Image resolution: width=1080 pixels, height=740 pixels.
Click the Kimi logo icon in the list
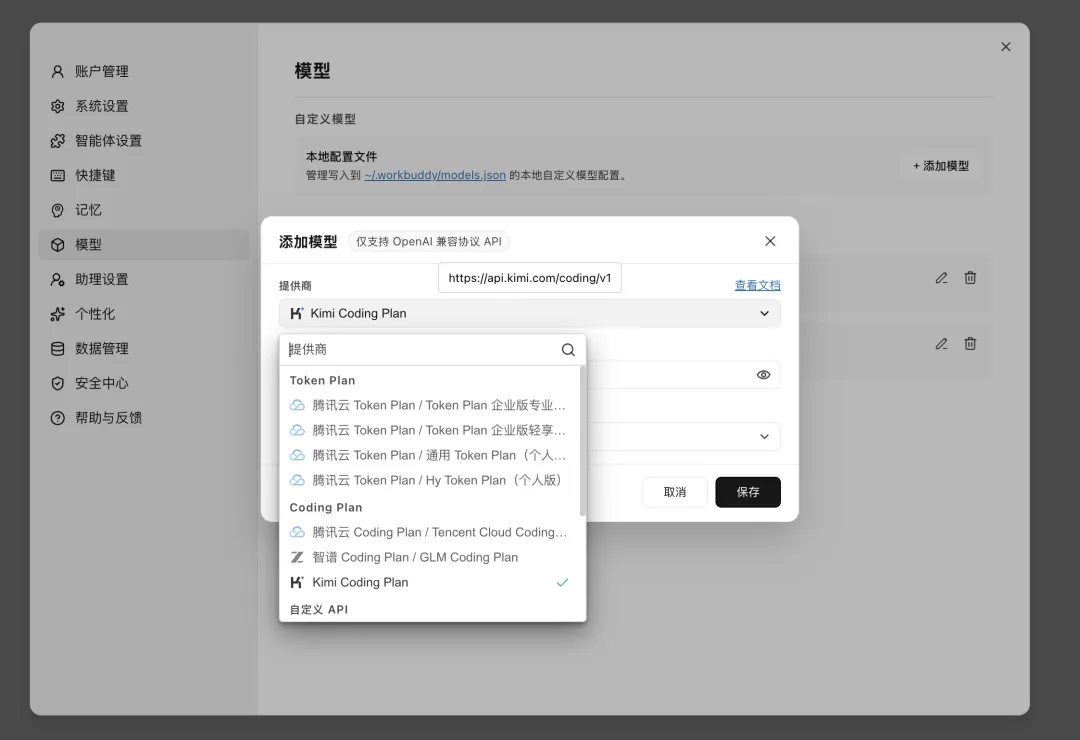297,582
